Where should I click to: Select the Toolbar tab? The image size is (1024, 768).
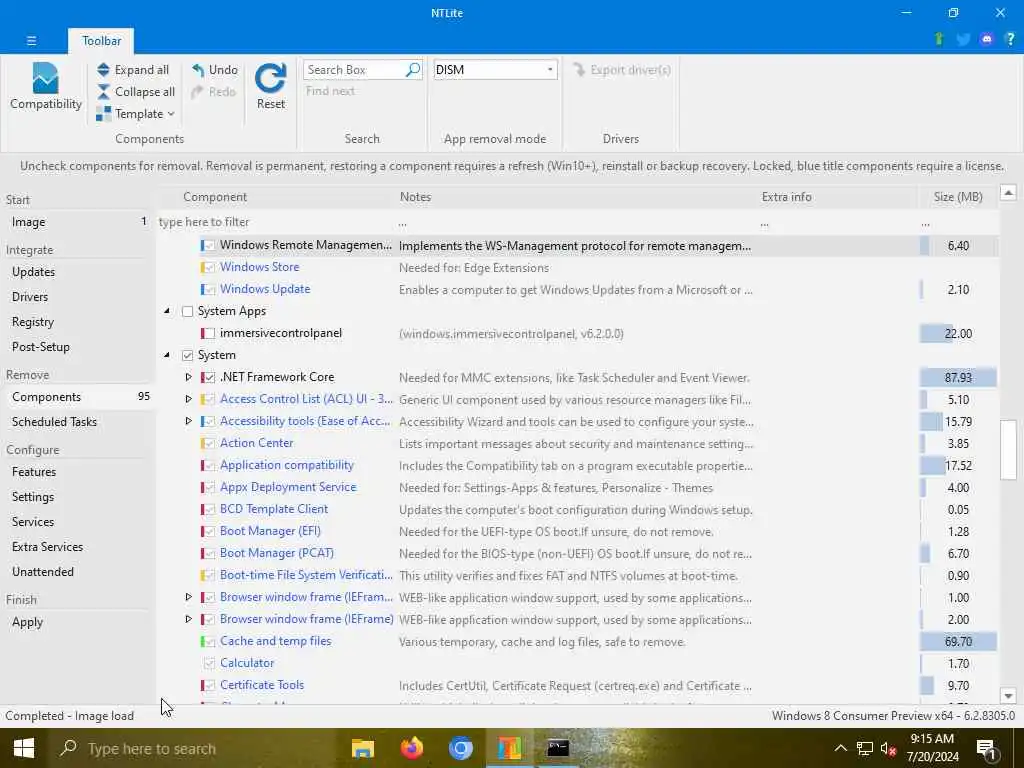click(x=101, y=40)
